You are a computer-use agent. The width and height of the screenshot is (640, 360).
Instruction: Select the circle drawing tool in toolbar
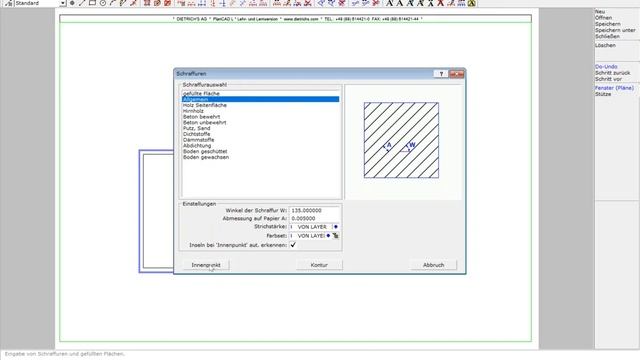coord(102,3)
